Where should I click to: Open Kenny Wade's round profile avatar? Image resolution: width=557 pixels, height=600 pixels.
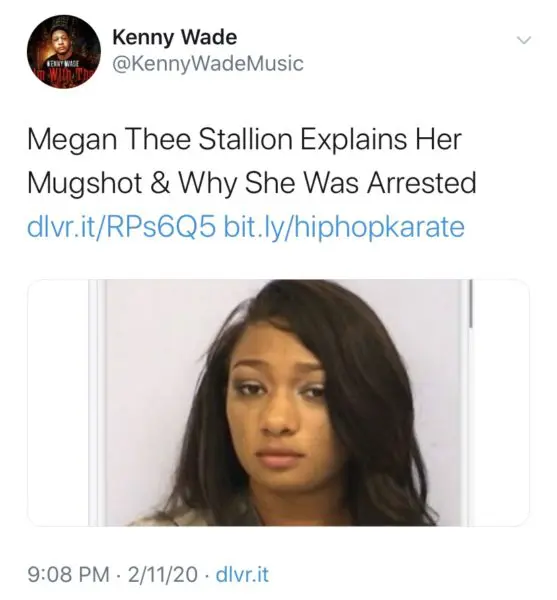[x=64, y=52]
